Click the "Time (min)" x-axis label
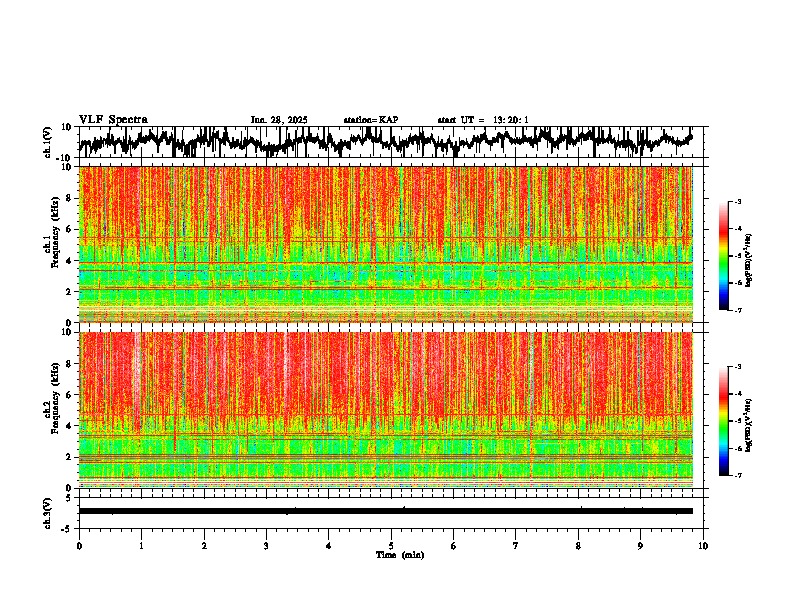The height and width of the screenshot is (612, 792). [400, 555]
